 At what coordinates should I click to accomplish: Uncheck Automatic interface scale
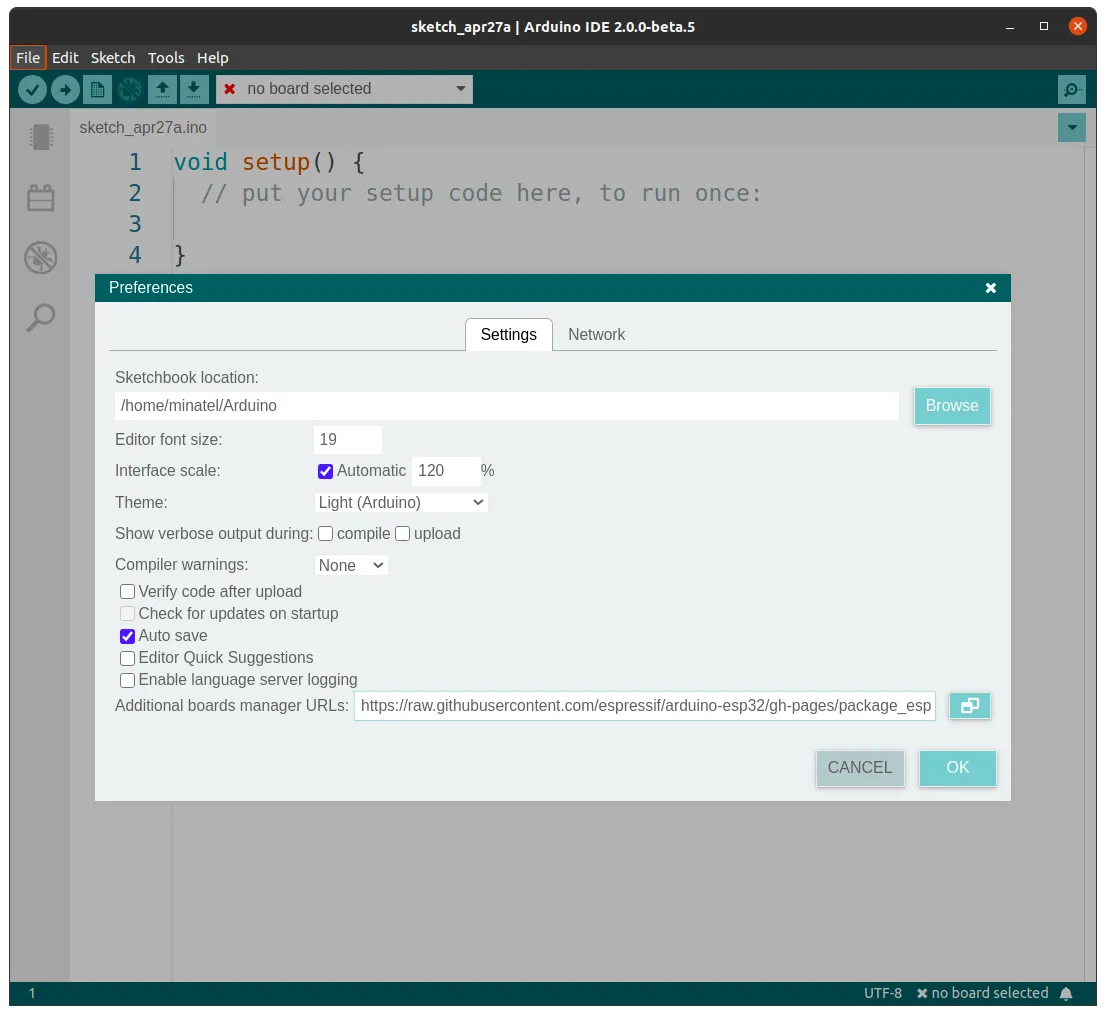point(325,471)
